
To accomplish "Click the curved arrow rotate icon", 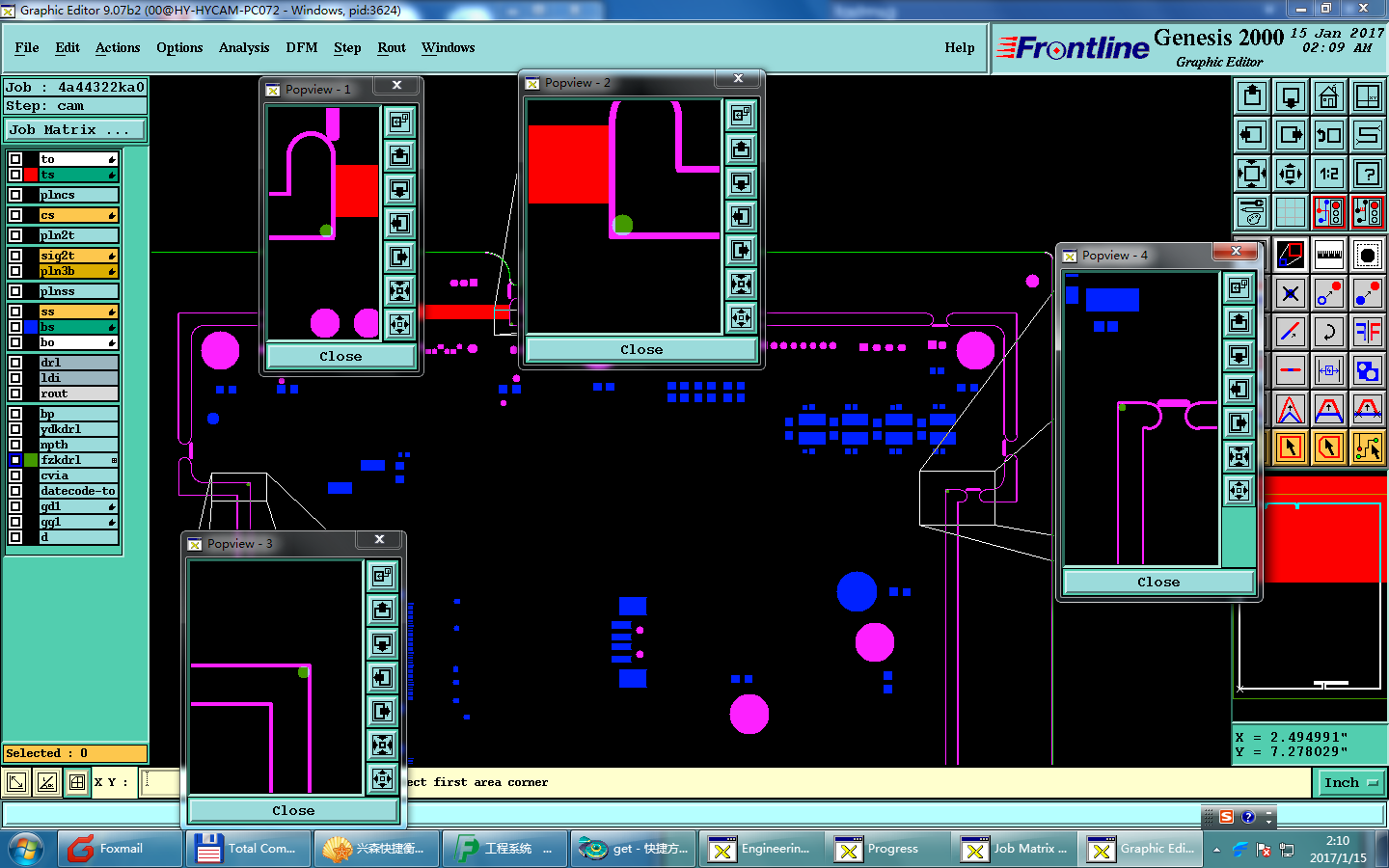I will pyautogui.click(x=1329, y=332).
